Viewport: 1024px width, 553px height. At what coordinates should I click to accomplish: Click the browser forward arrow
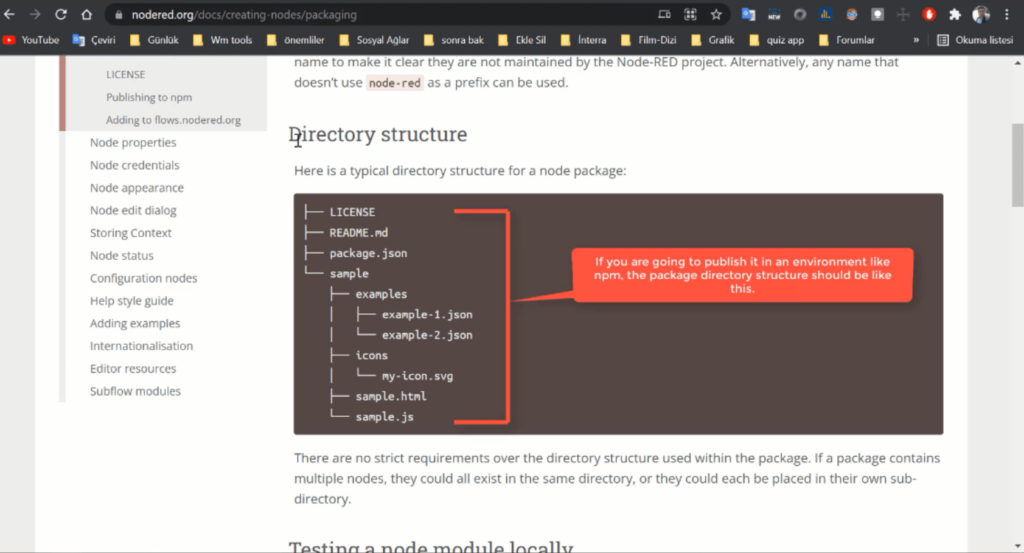[x=35, y=14]
